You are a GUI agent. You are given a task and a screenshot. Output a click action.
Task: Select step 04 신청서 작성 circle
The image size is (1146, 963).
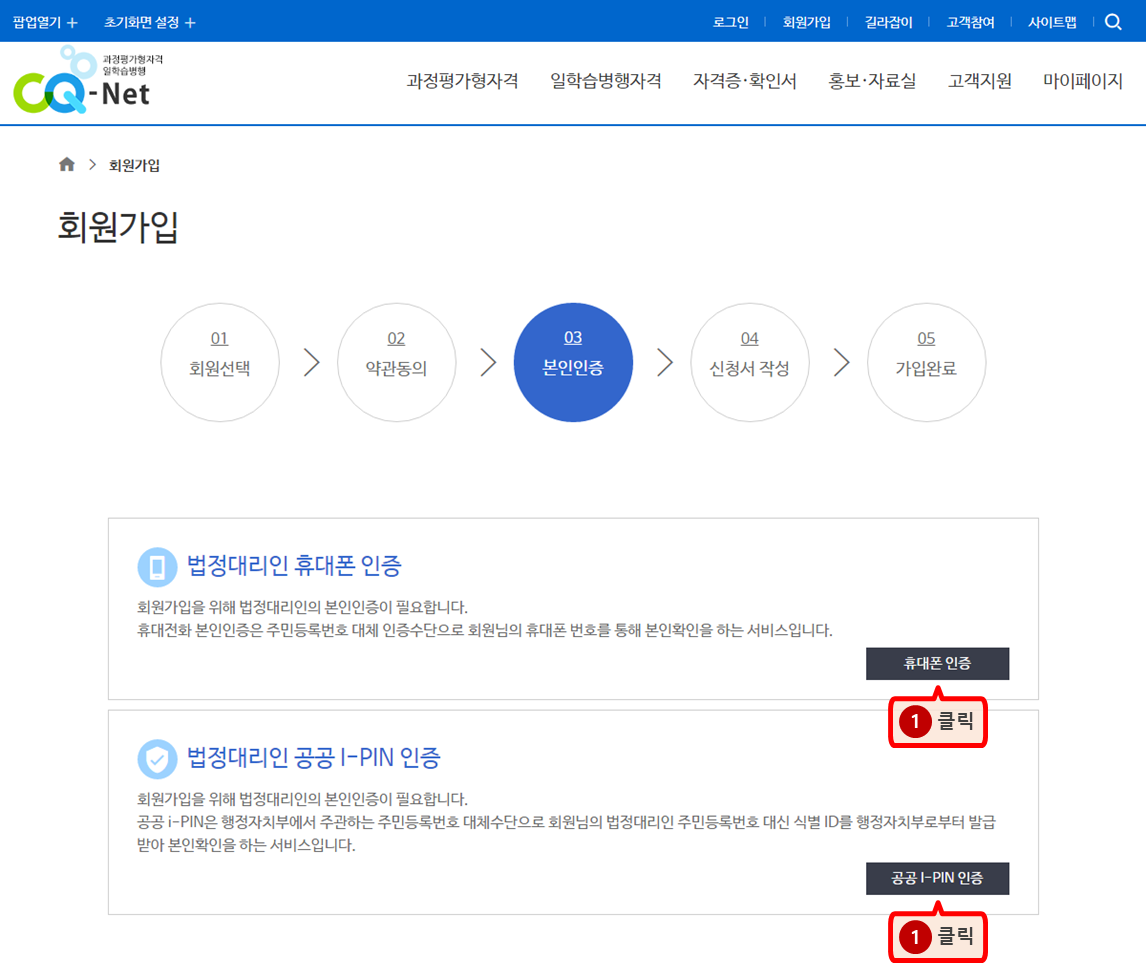point(750,362)
